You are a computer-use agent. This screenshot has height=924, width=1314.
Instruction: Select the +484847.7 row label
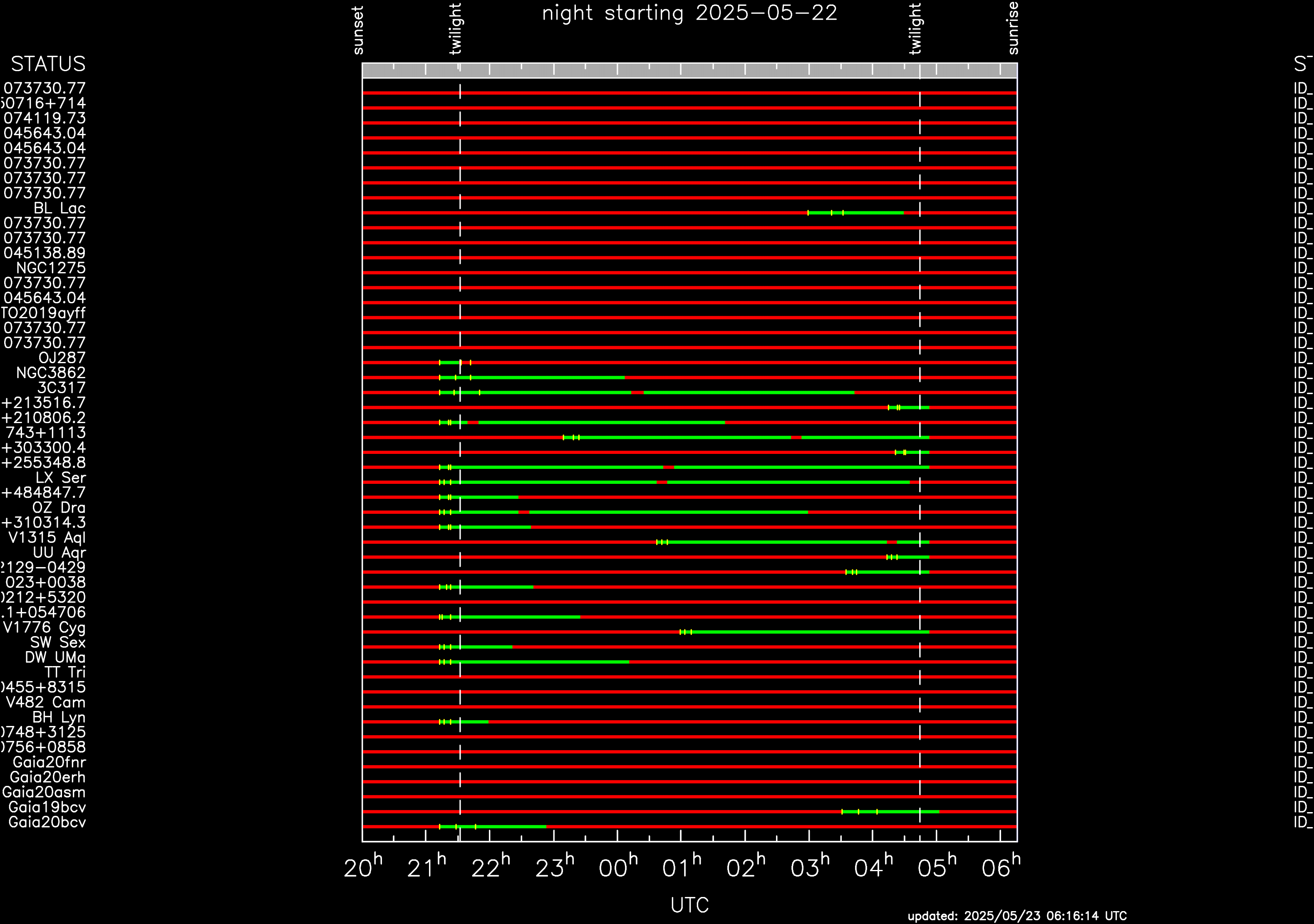(44, 493)
